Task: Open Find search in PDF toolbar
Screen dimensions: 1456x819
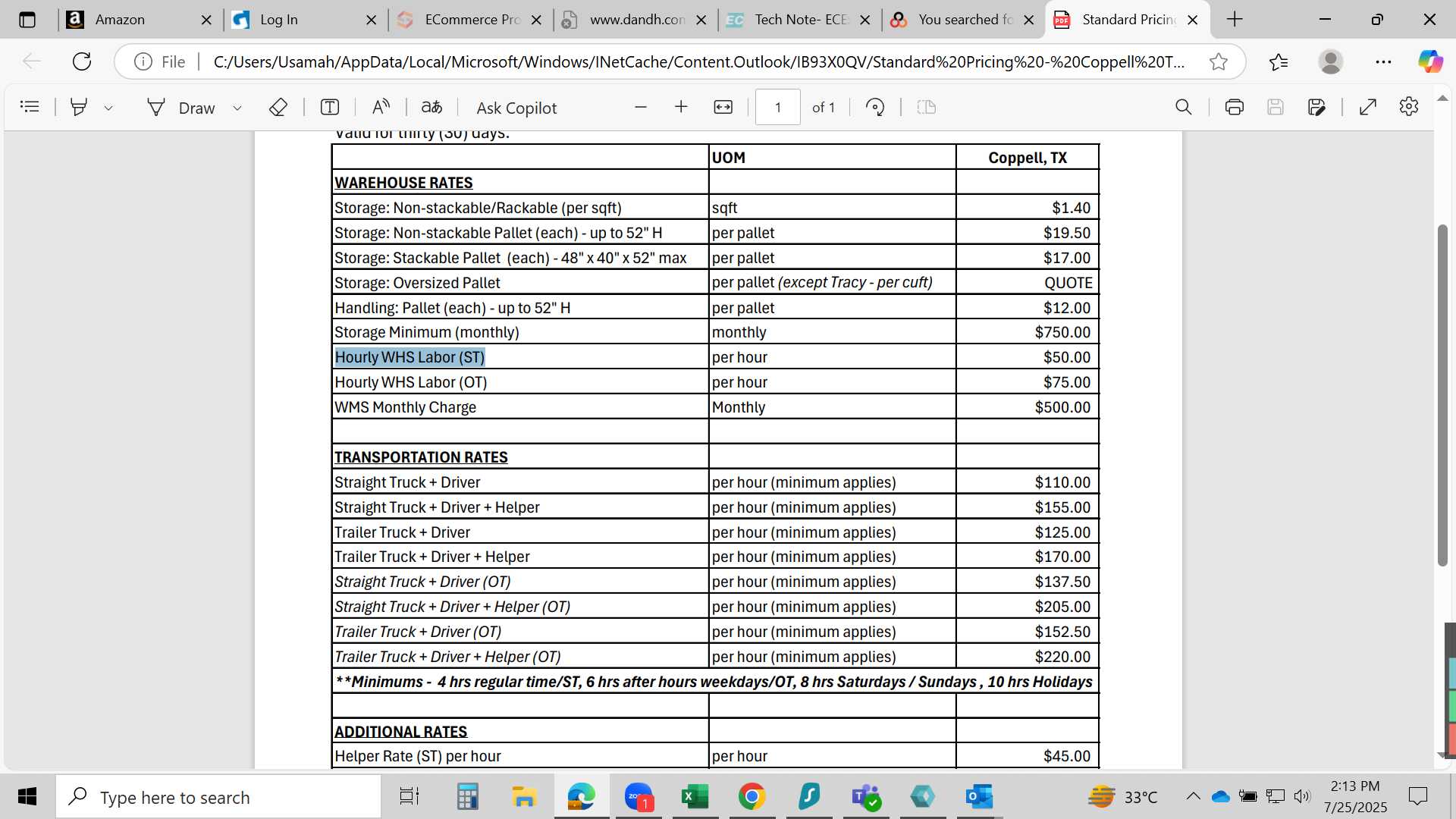Action: click(1183, 107)
